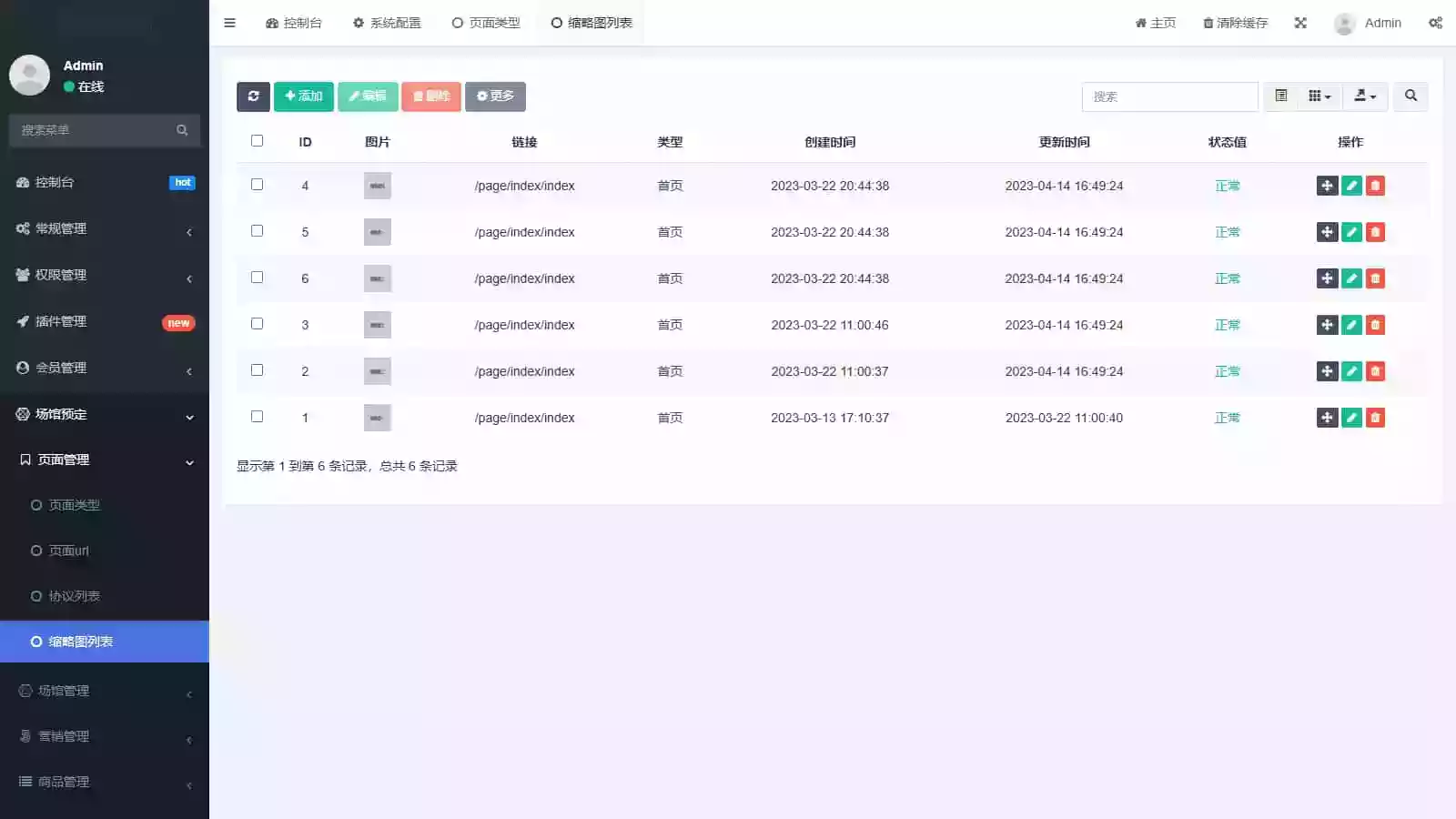Expand the 会员管理 sidebar section
Viewport: 1456px width, 819px height.
(x=105, y=368)
